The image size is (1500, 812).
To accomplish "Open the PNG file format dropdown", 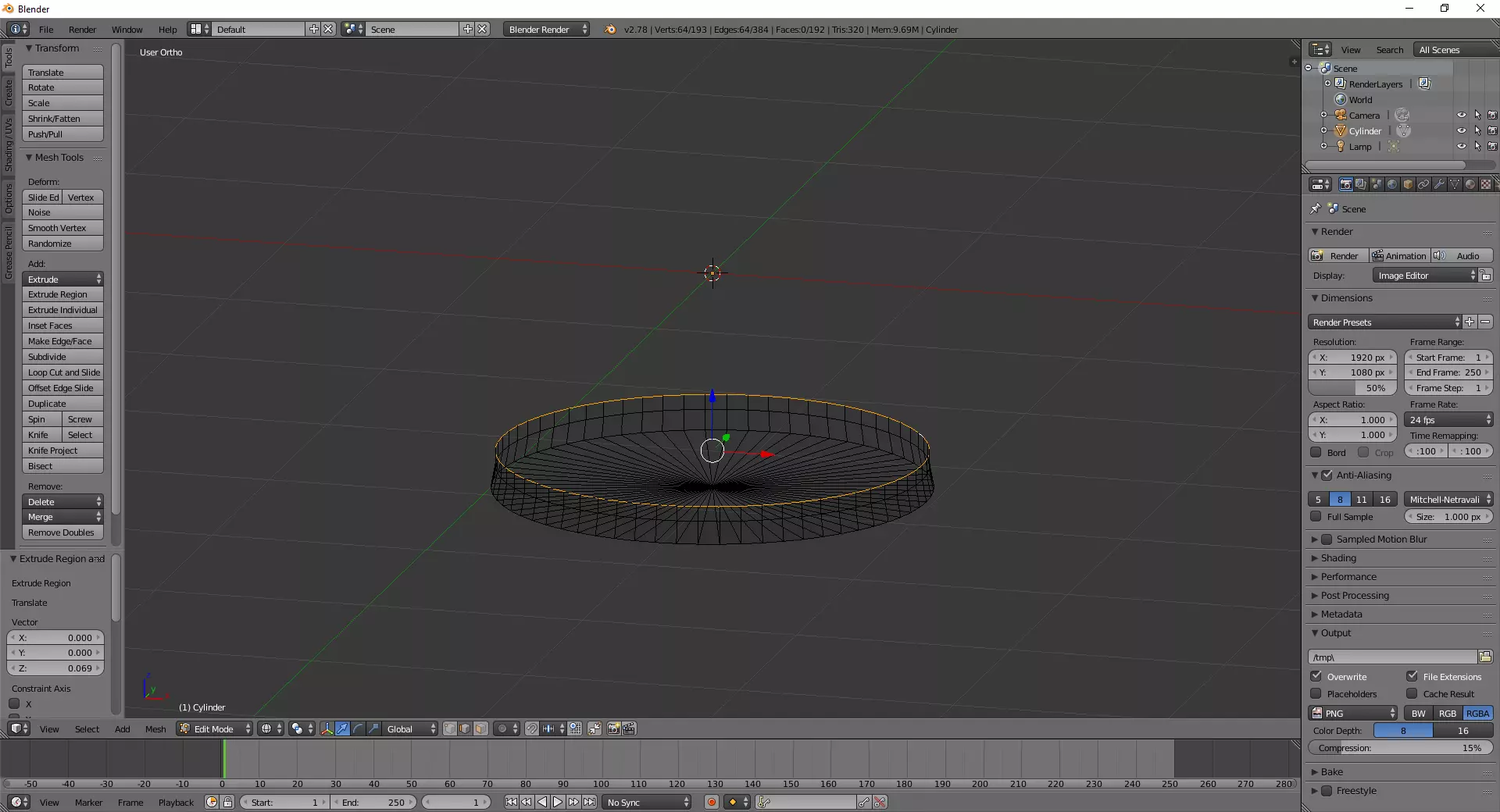I will (1353, 714).
